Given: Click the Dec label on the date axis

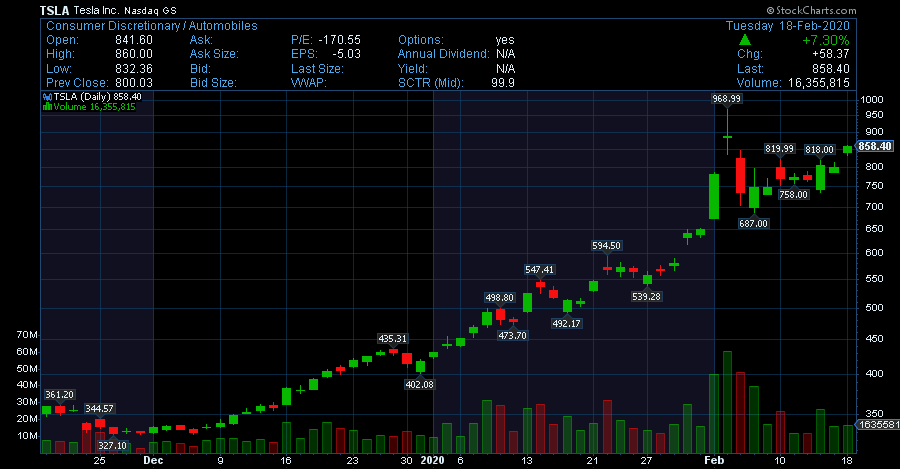Looking at the screenshot, I should pyautogui.click(x=153, y=460).
